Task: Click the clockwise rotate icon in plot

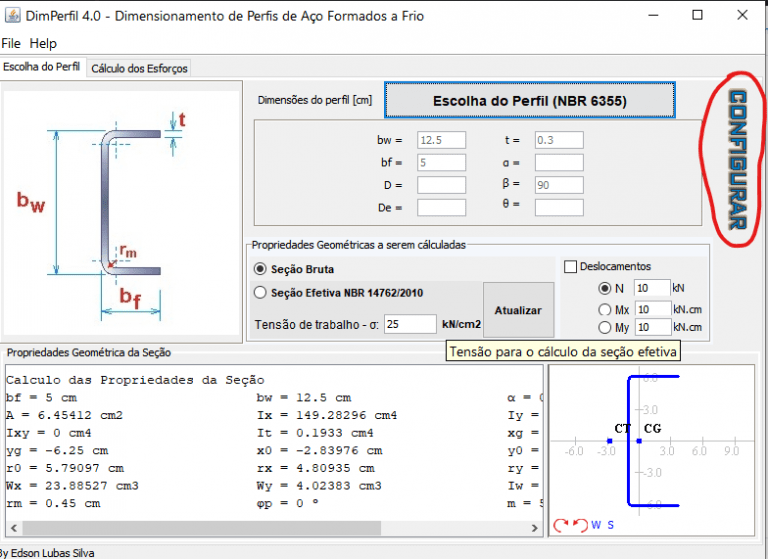Action: coord(560,525)
